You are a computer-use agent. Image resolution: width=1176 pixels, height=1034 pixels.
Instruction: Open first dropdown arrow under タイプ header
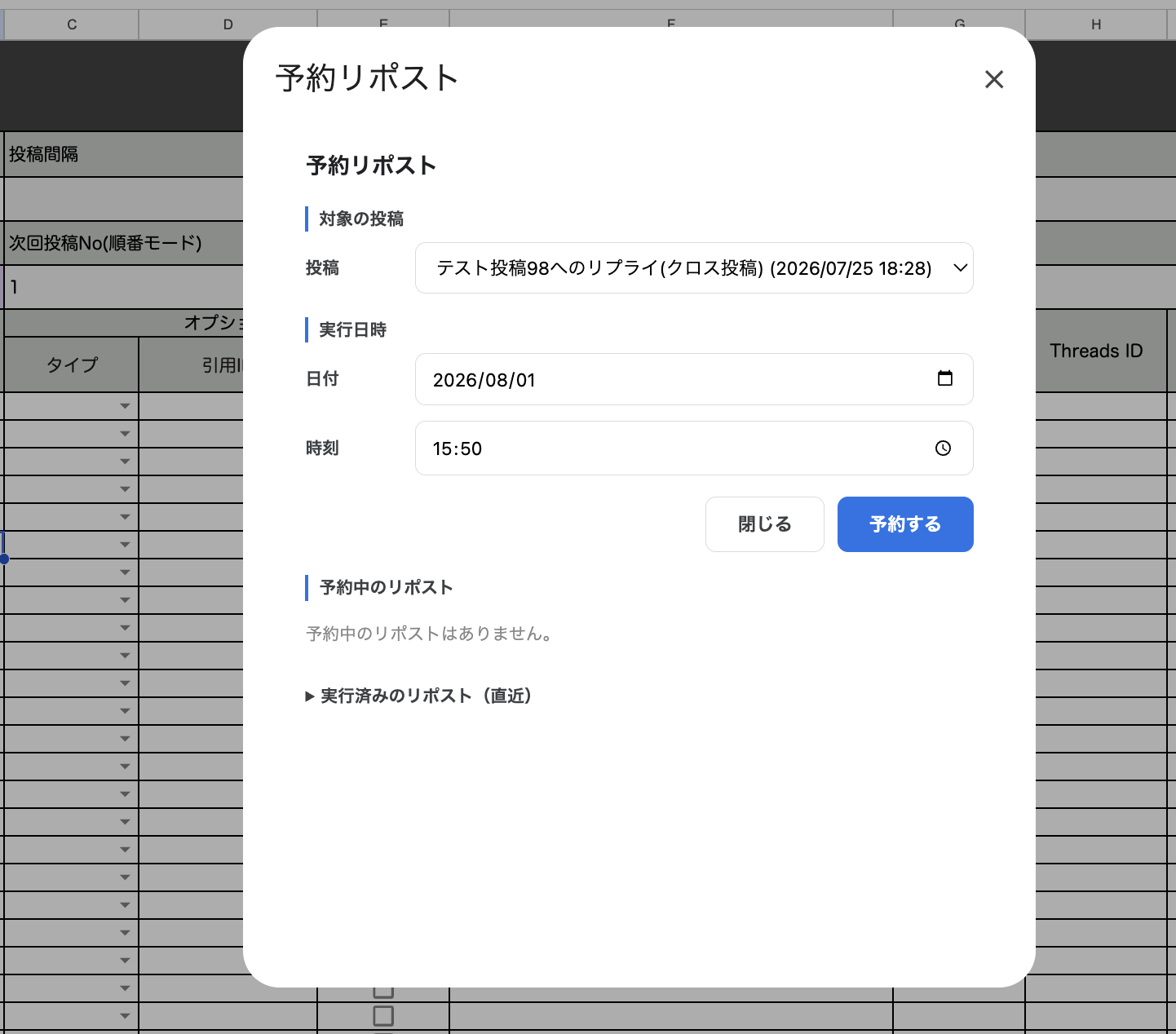click(125, 406)
